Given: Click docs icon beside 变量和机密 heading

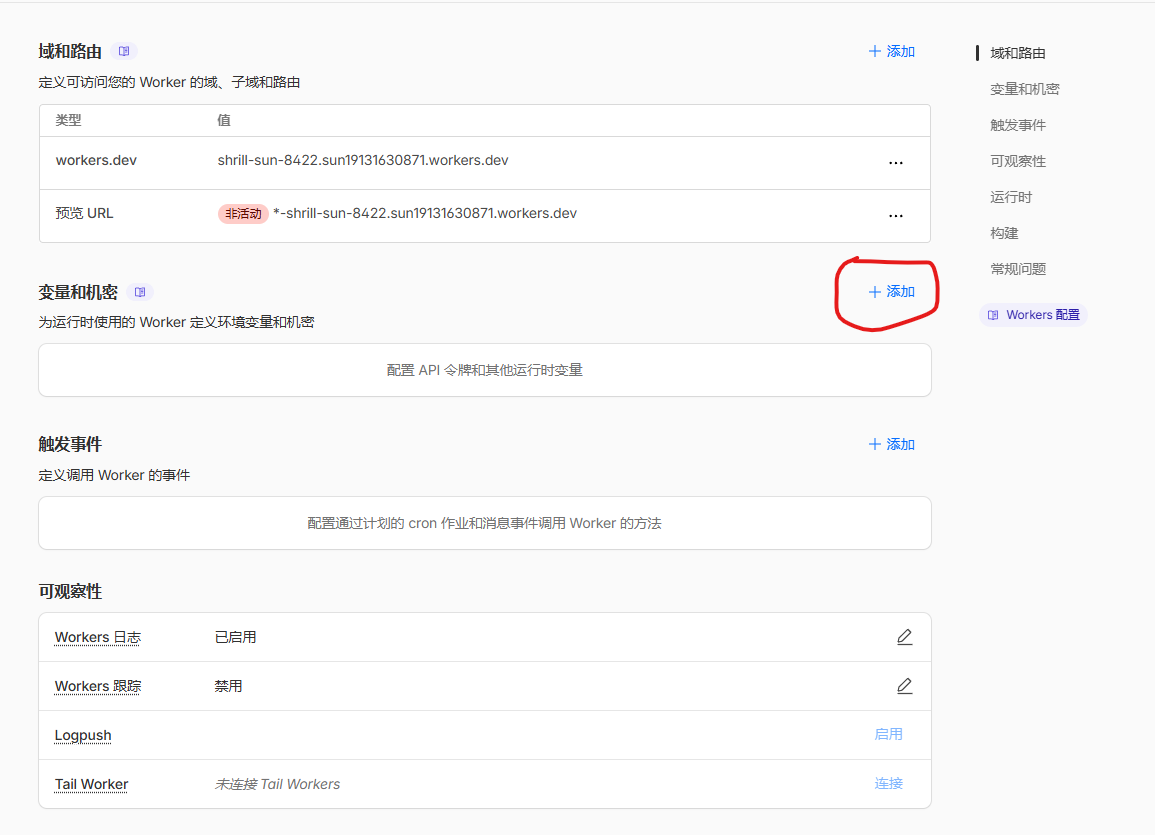Looking at the screenshot, I should pyautogui.click(x=140, y=292).
